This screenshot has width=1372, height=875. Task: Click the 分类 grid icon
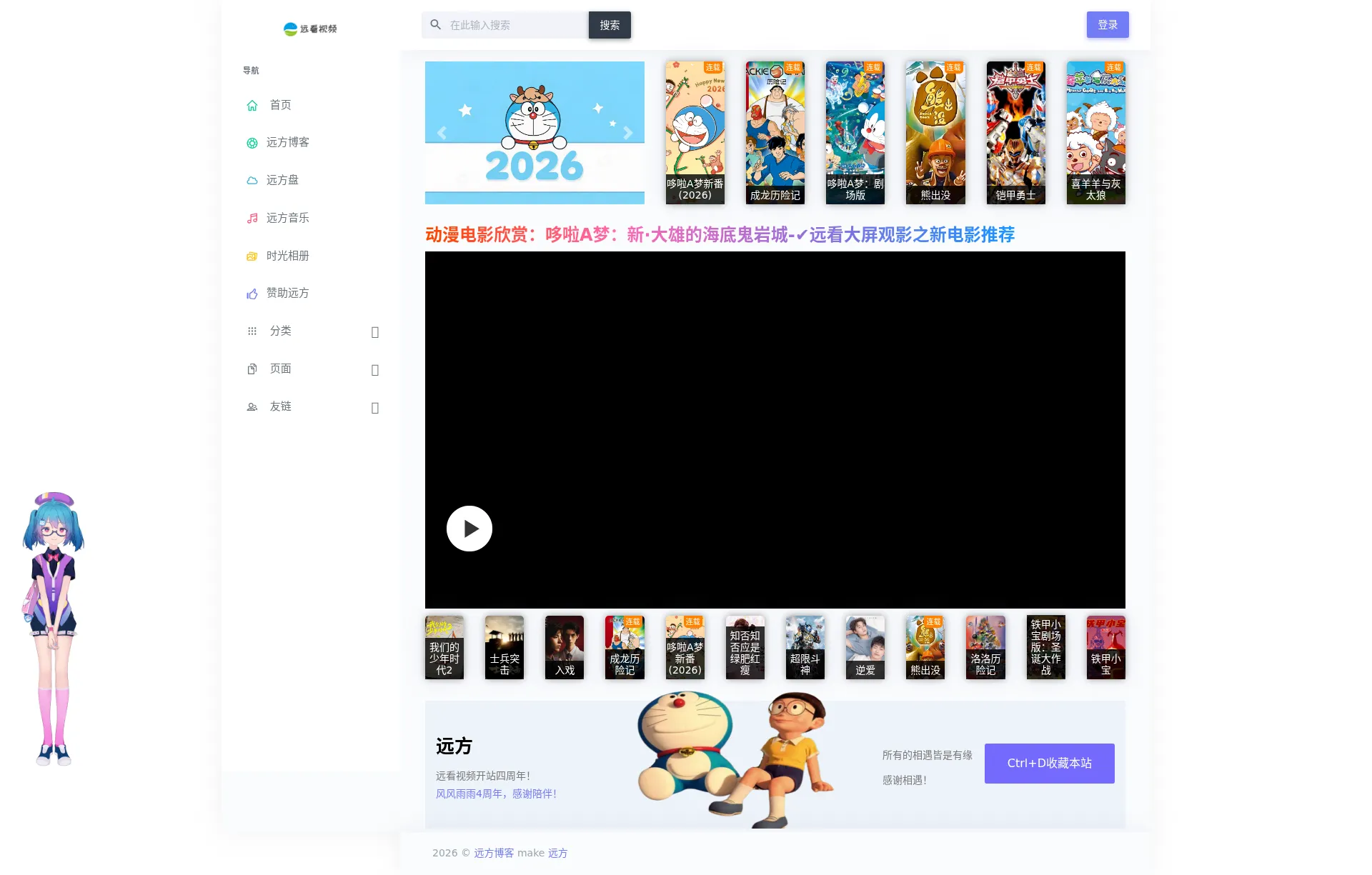coord(252,331)
